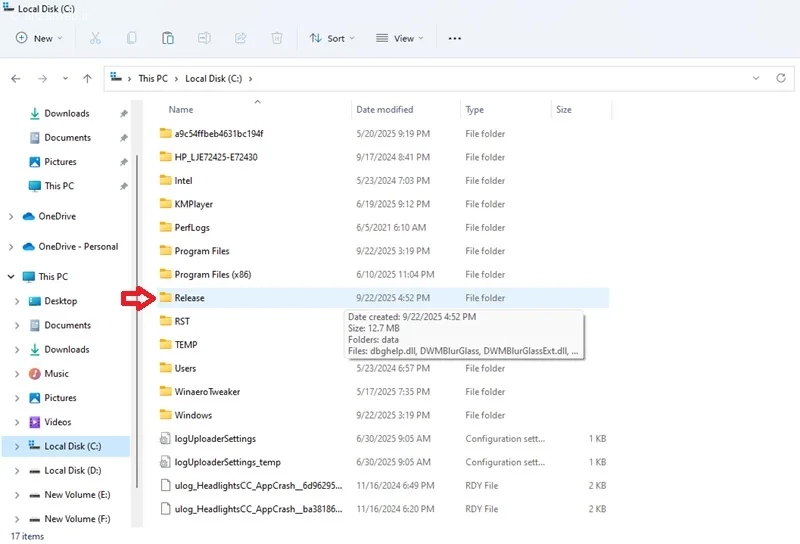Open the Sort dropdown menu

327,38
